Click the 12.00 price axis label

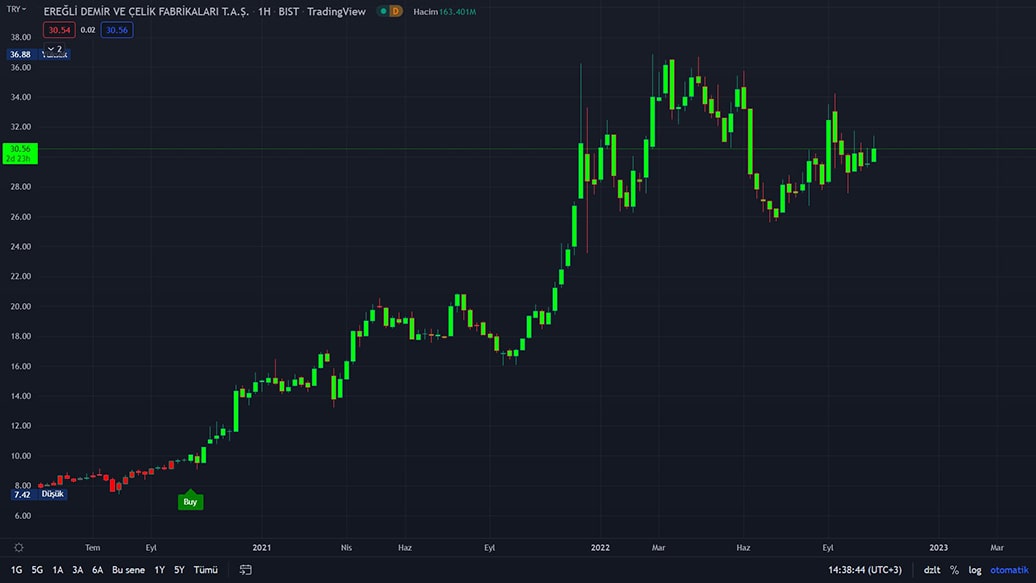tap(20, 426)
